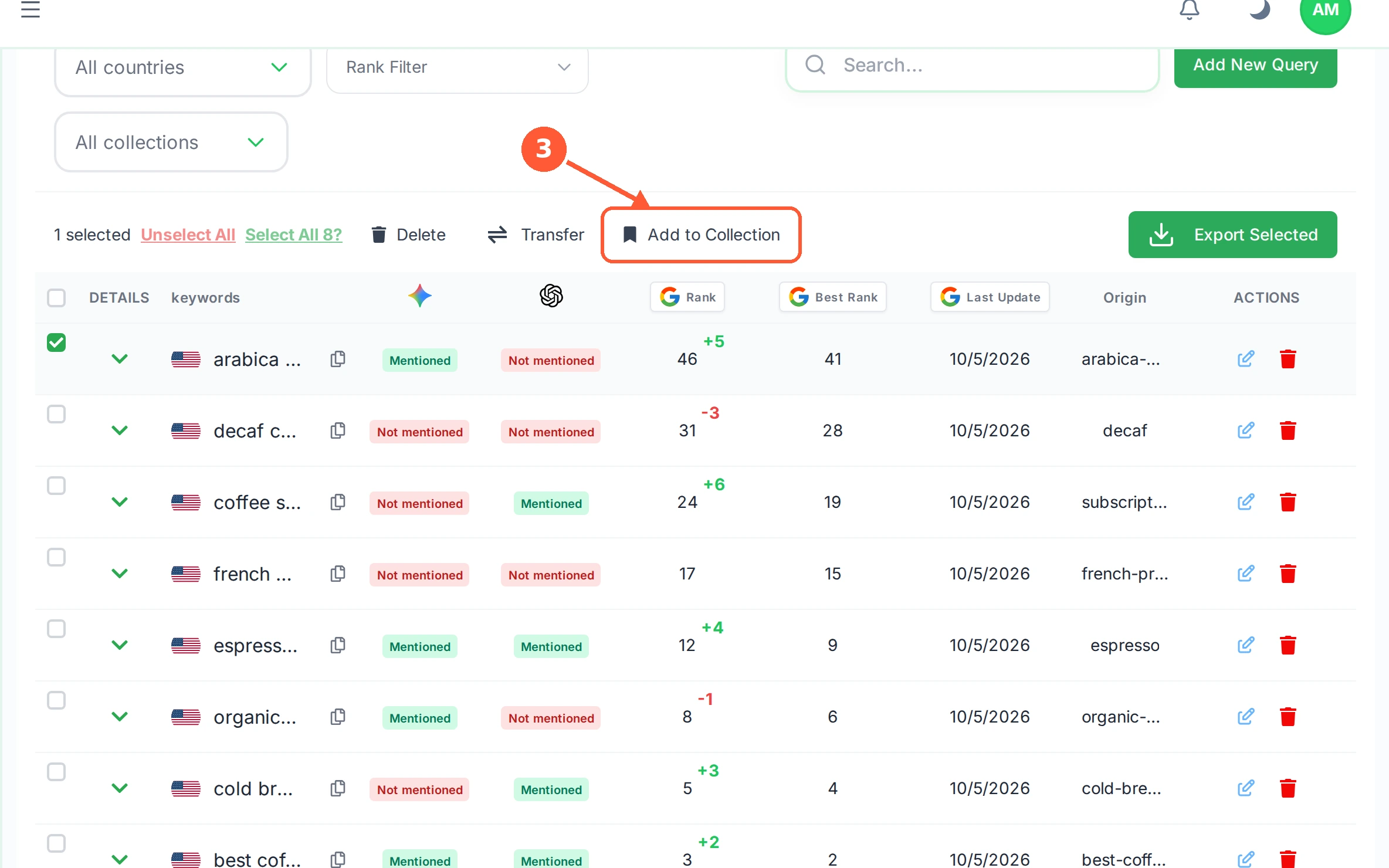This screenshot has width=1389, height=868.
Task: Sort by Google Rank column
Action: point(687,297)
